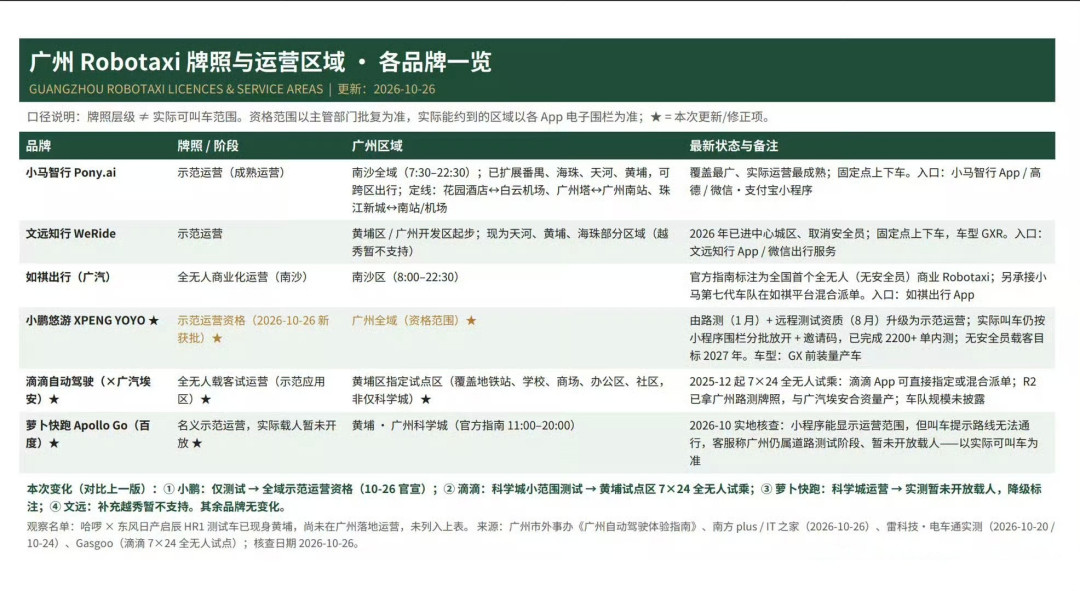Screen dimensions: 1080x591
Task: Click the title 广州 Robotaxi 牌照与运营区域
Action: tap(187, 62)
